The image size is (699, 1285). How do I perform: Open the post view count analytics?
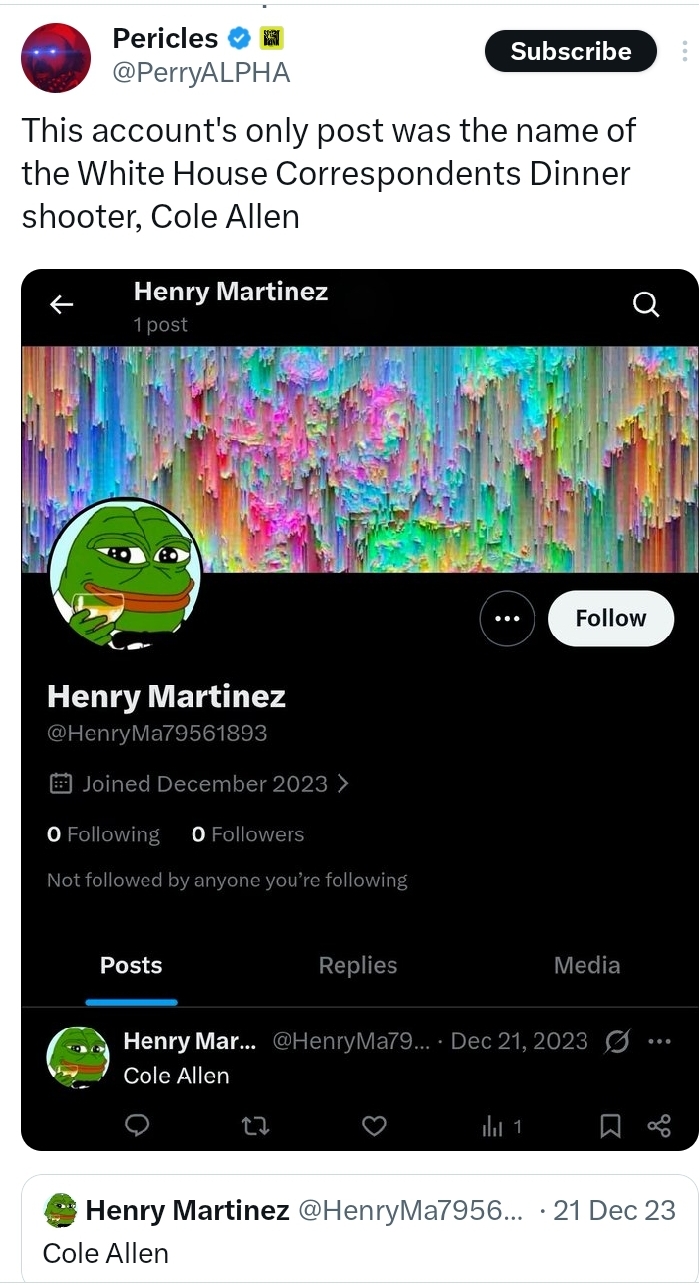click(x=501, y=1127)
